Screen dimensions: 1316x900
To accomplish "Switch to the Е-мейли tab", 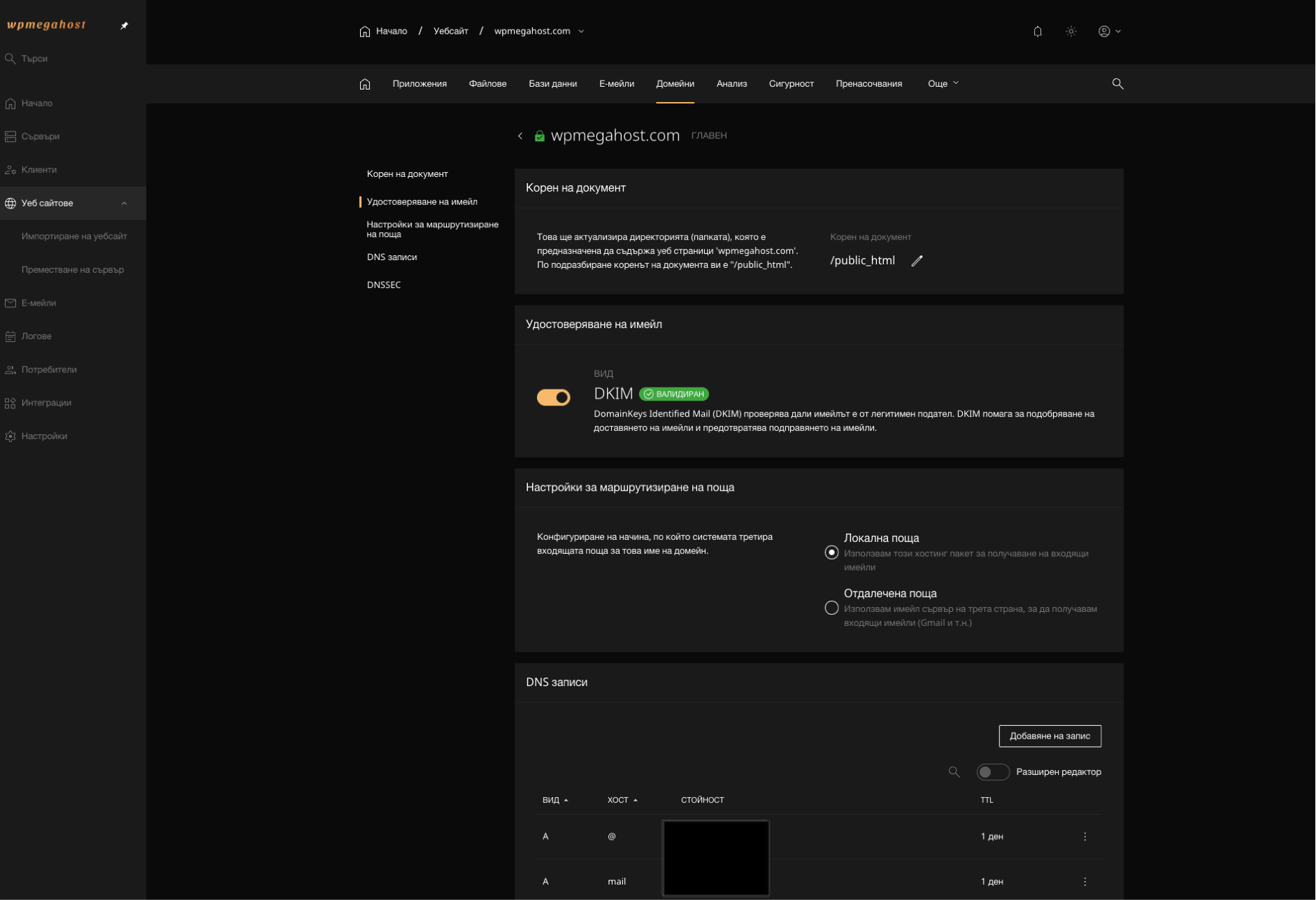I will [x=617, y=84].
